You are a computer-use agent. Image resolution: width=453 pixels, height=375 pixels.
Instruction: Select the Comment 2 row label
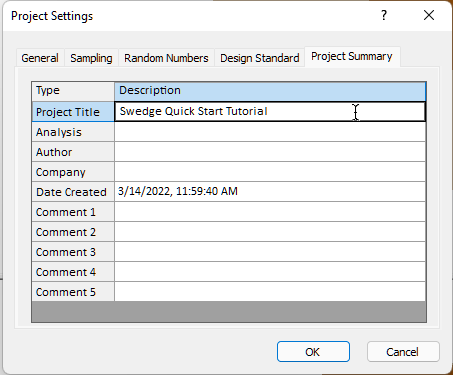(73, 232)
